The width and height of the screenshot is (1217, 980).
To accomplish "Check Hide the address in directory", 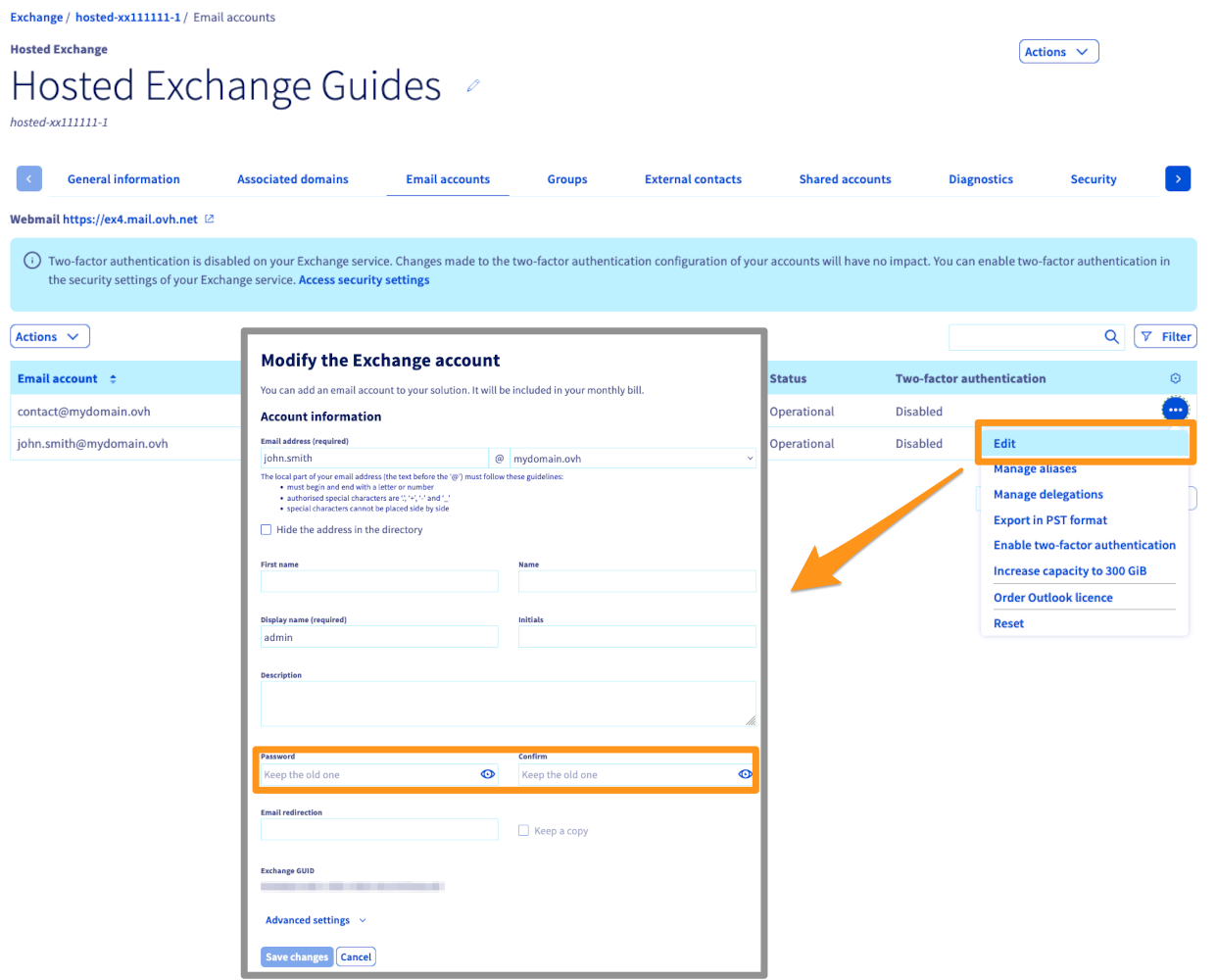I will point(267,530).
